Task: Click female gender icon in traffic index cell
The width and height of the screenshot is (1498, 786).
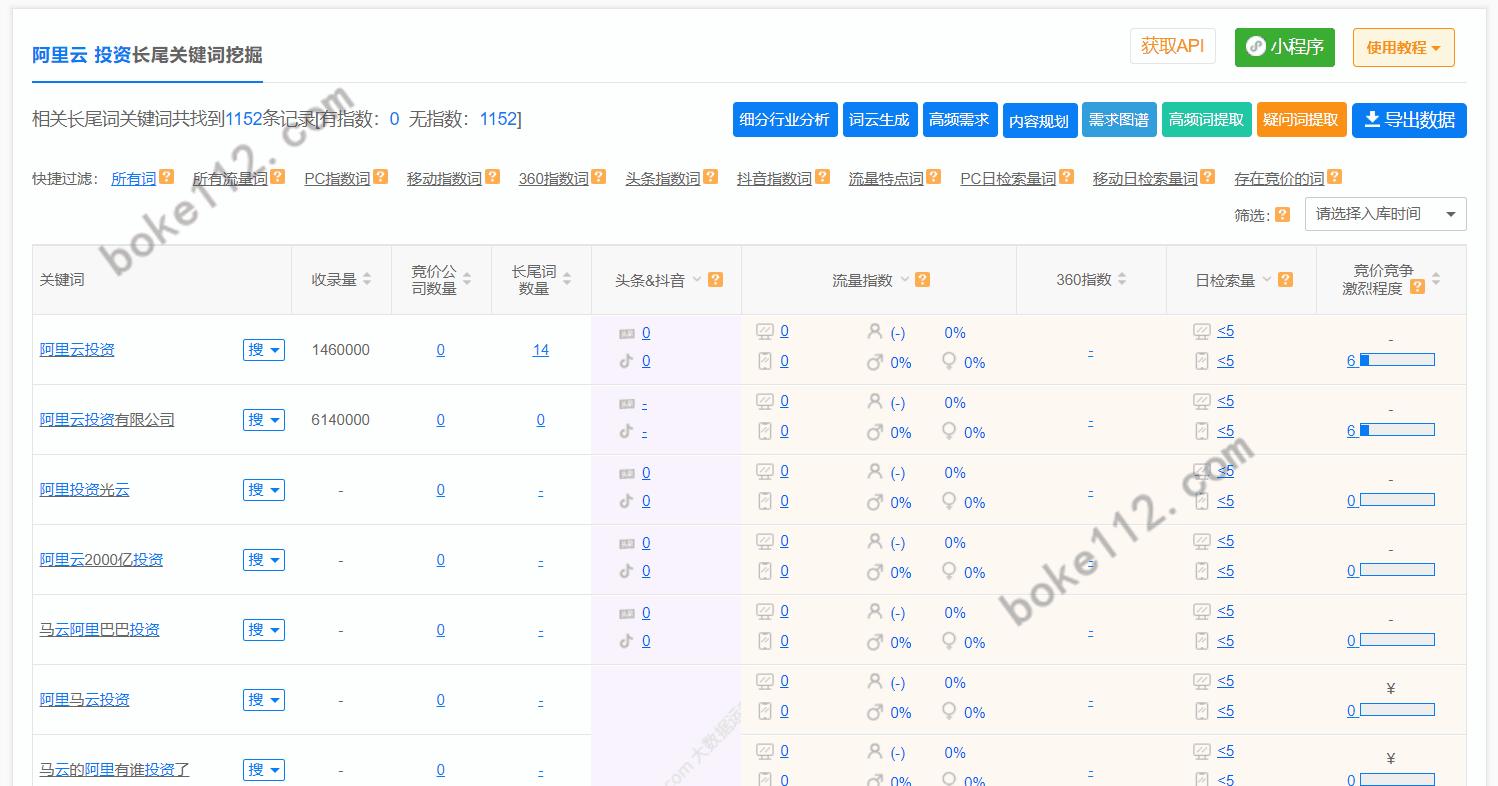Action: point(948,362)
